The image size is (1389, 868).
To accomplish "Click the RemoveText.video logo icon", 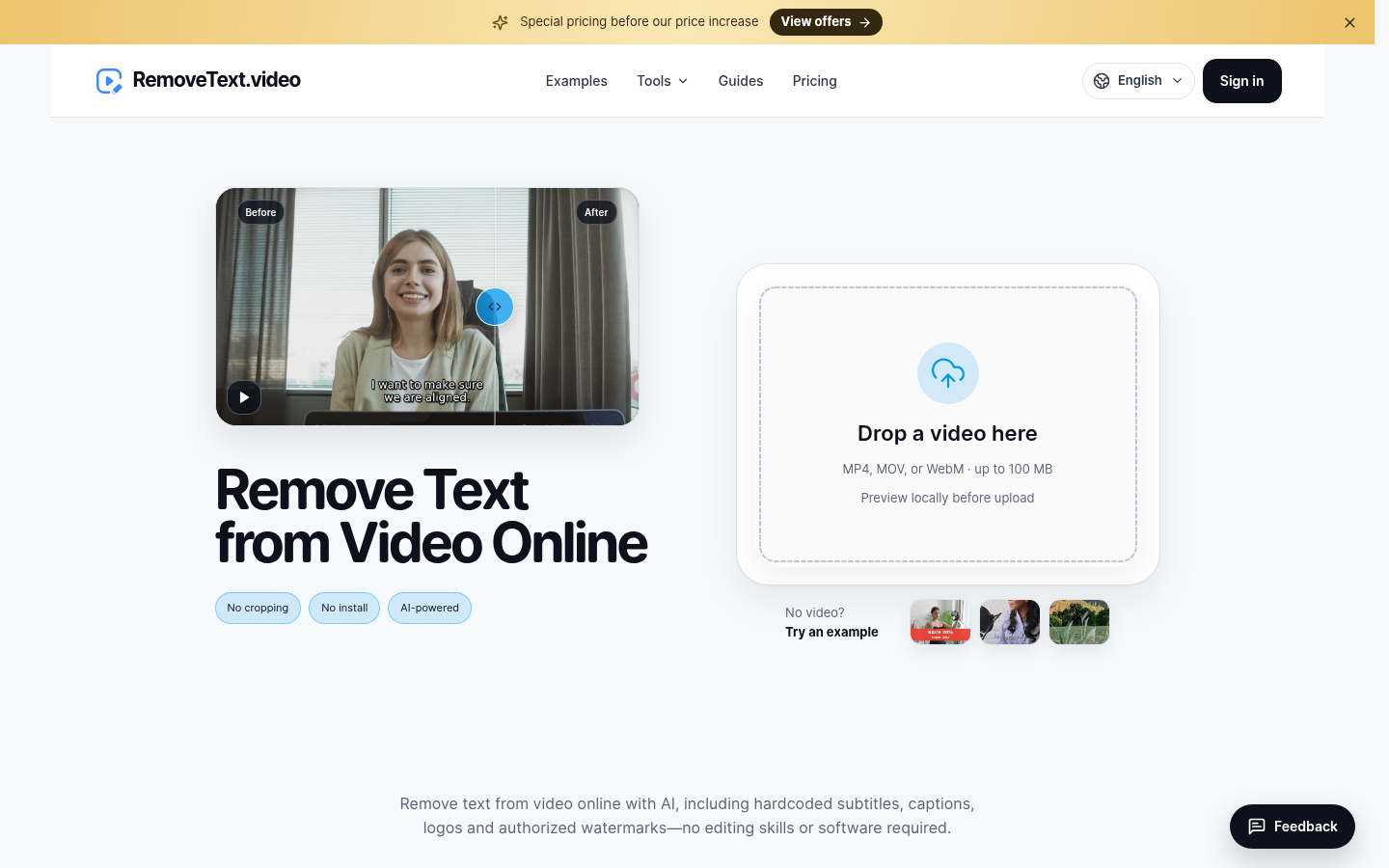I will (109, 81).
